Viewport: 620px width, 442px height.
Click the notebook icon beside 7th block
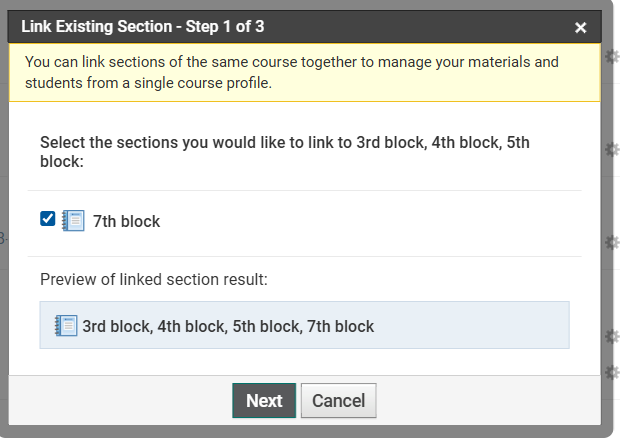pyautogui.click(x=72, y=221)
